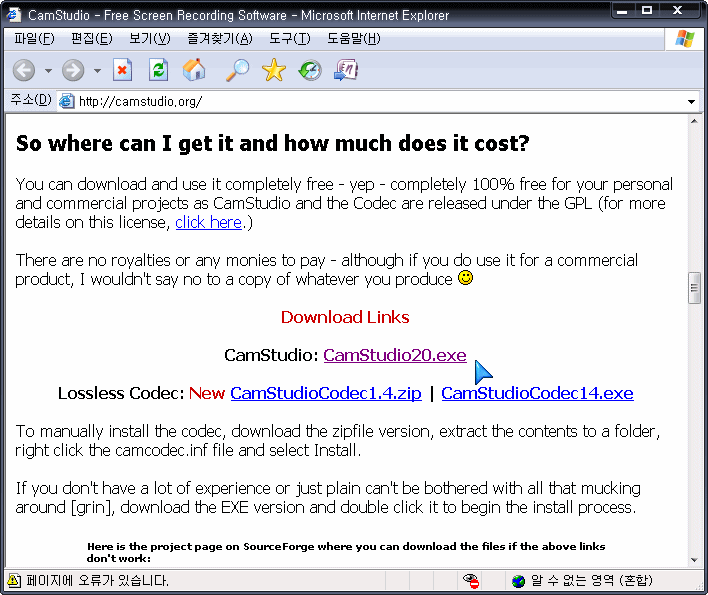Click the smiley face emoticon

tap(466, 278)
